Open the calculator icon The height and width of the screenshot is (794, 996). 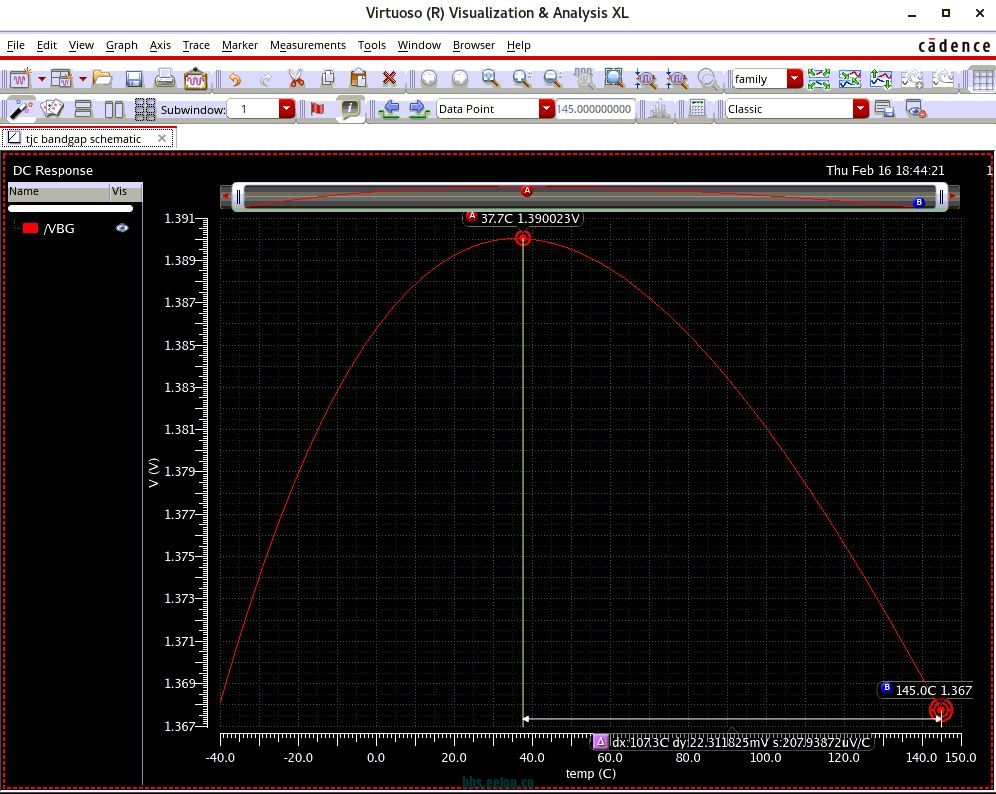pyautogui.click(x=697, y=109)
